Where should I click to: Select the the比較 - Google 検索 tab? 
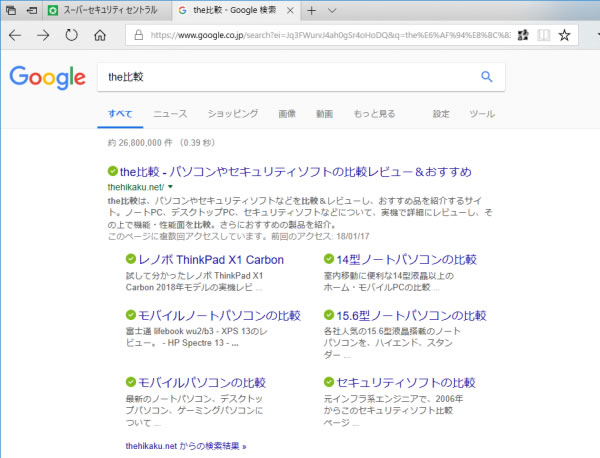(235, 10)
